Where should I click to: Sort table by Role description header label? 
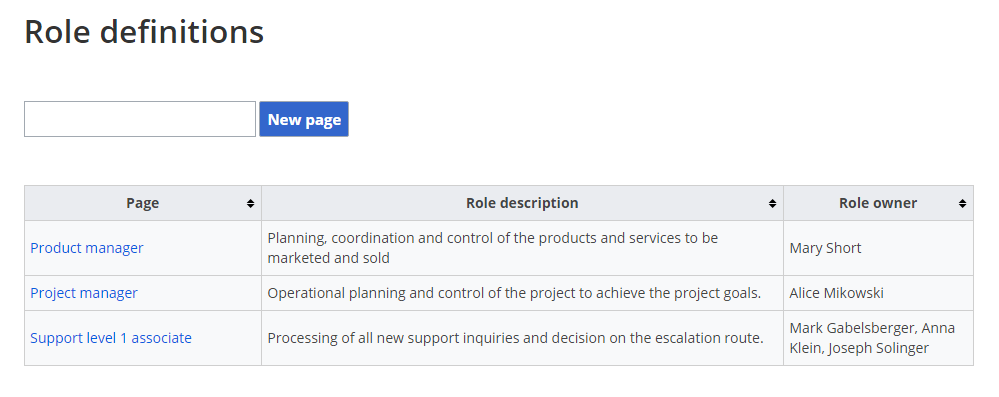click(x=522, y=203)
